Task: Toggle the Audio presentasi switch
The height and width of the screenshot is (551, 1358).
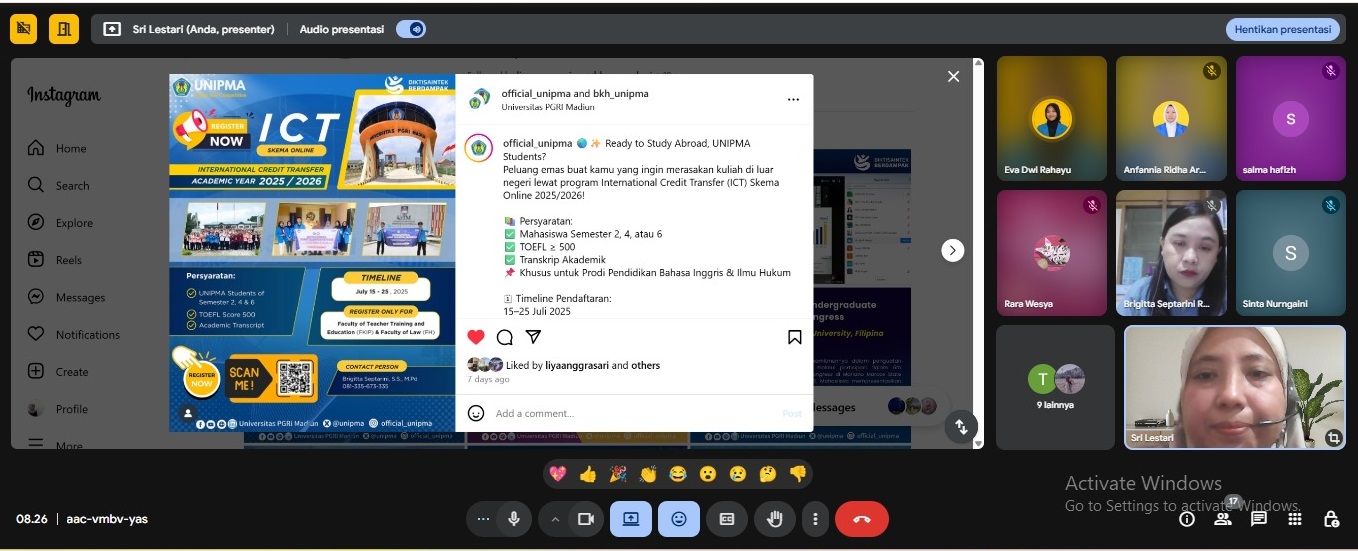Action: tap(410, 29)
